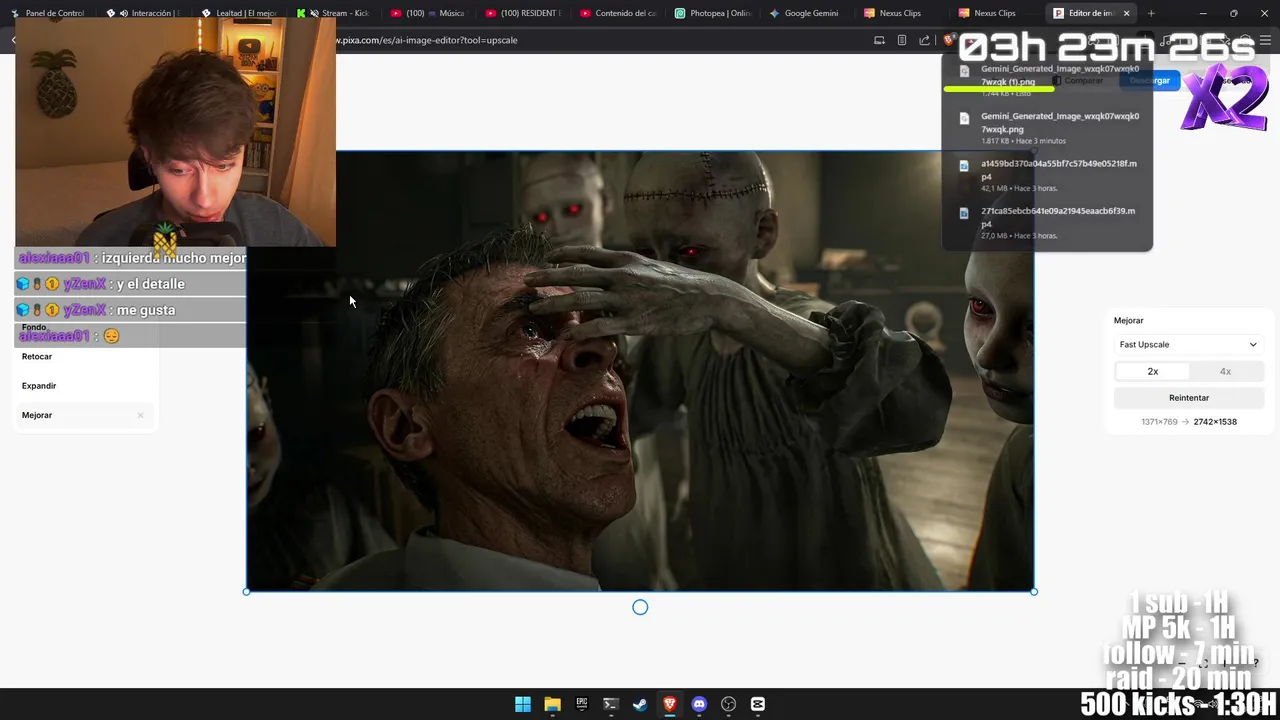This screenshot has width=1280, height=720.
Task: Open Discord from the taskbar
Action: point(699,704)
